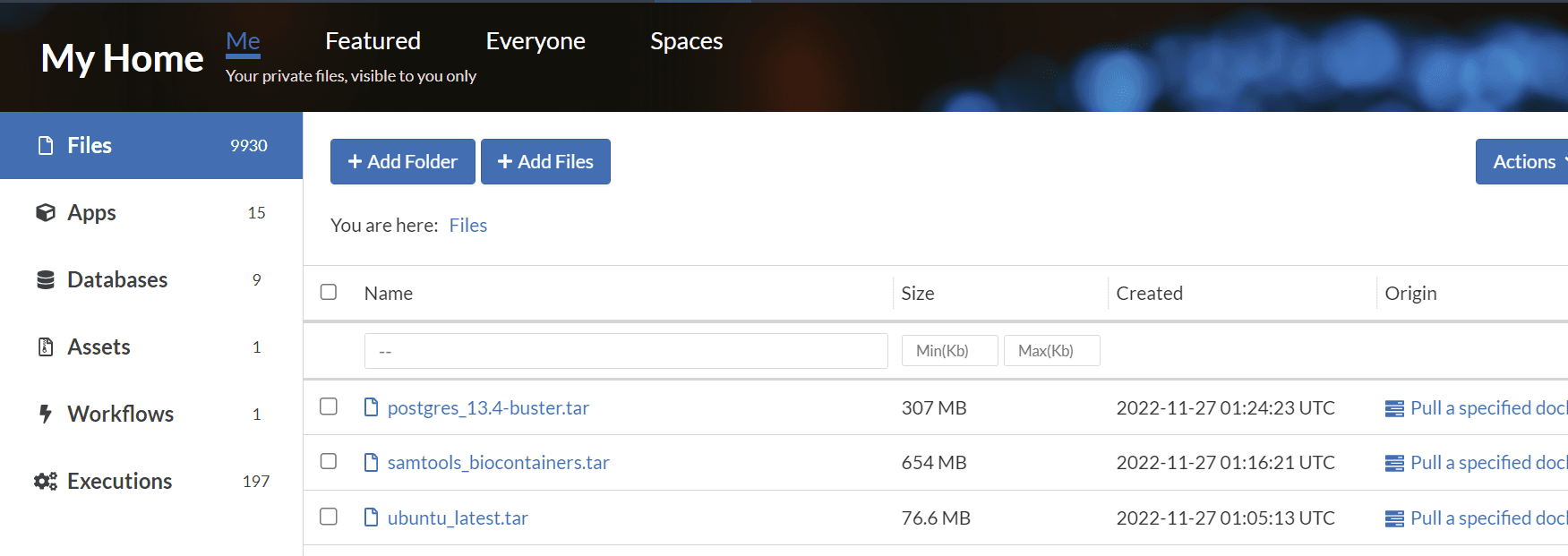1568x556 pixels.
Task: Check the samtools_biocontainers.tar row checkbox
Action: coord(329,461)
